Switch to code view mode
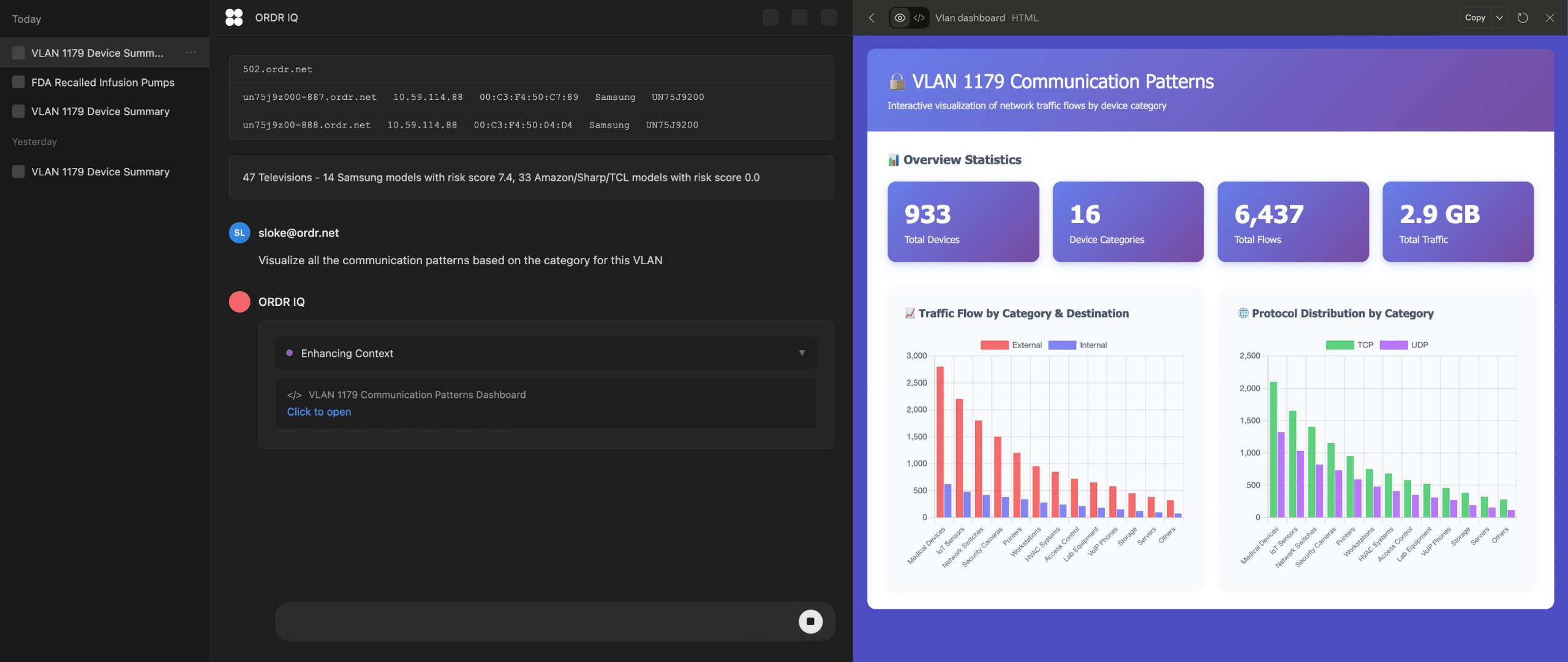 pyautogui.click(x=919, y=18)
